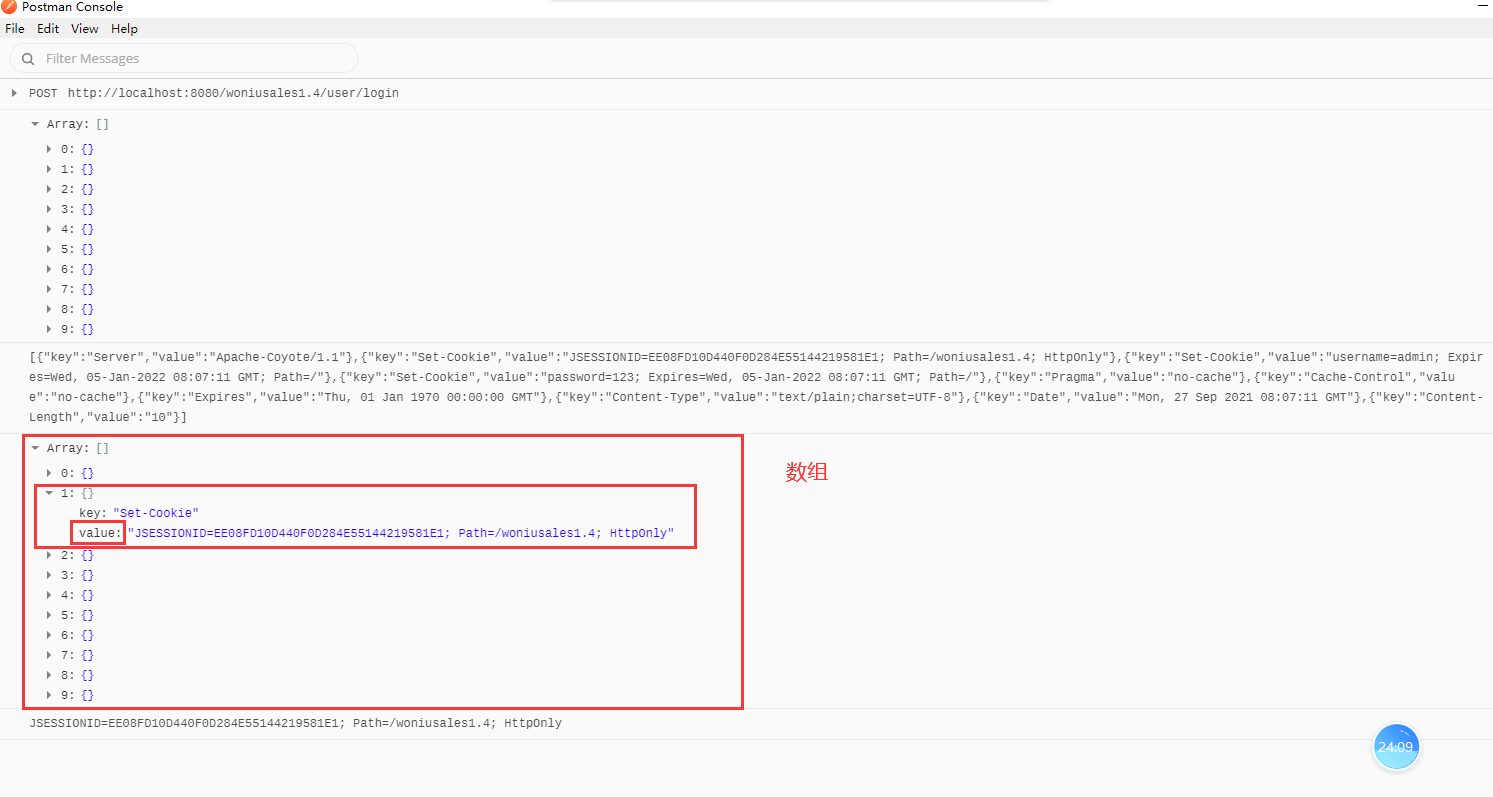This screenshot has height=797, width=1493.
Task: Expand item 4 of the Array after JSON text
Action: pyautogui.click(x=49, y=595)
